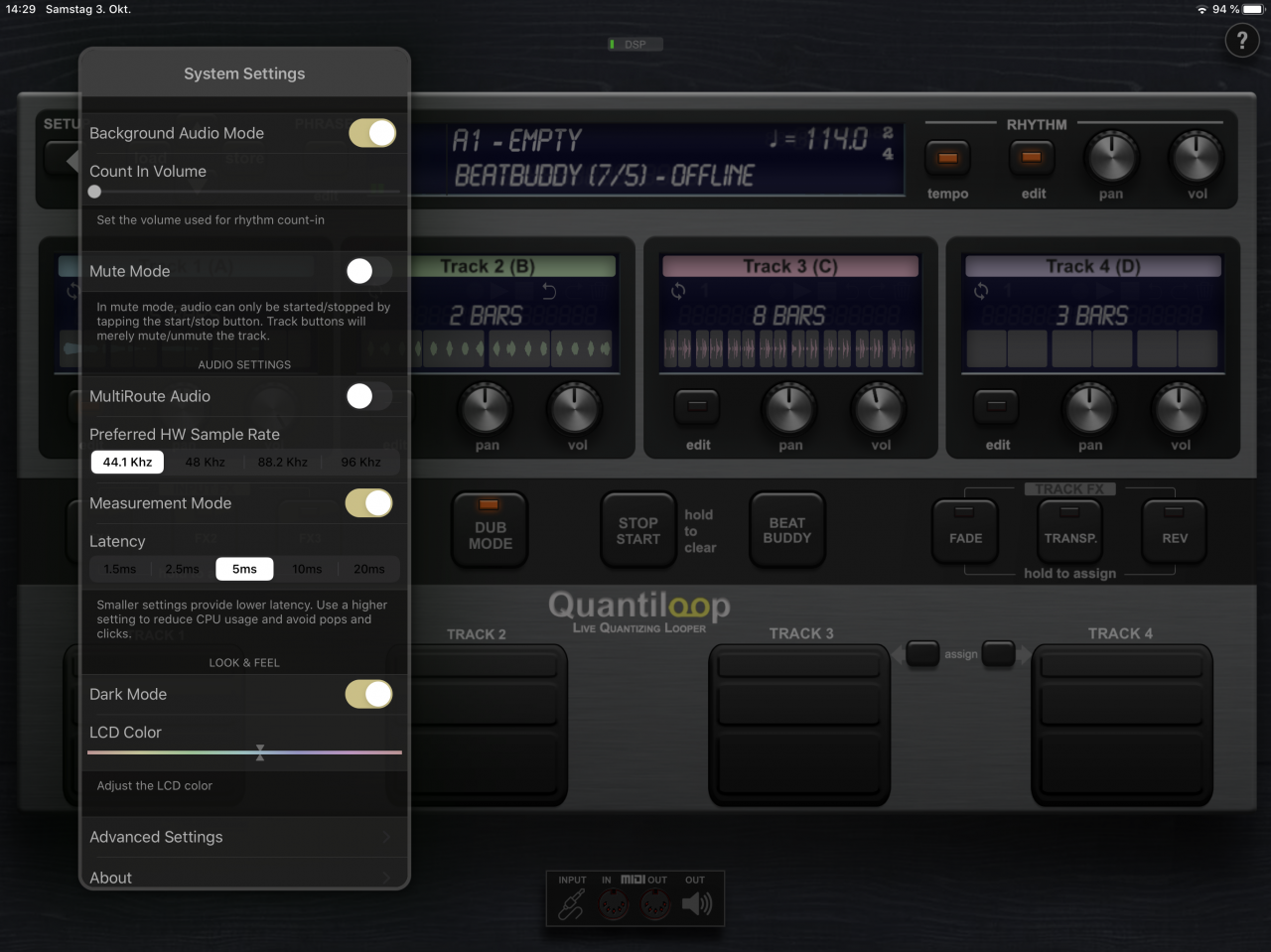Screen dimensions: 1271x952
Task: Tap the DUB MODE button
Action: coord(491,529)
